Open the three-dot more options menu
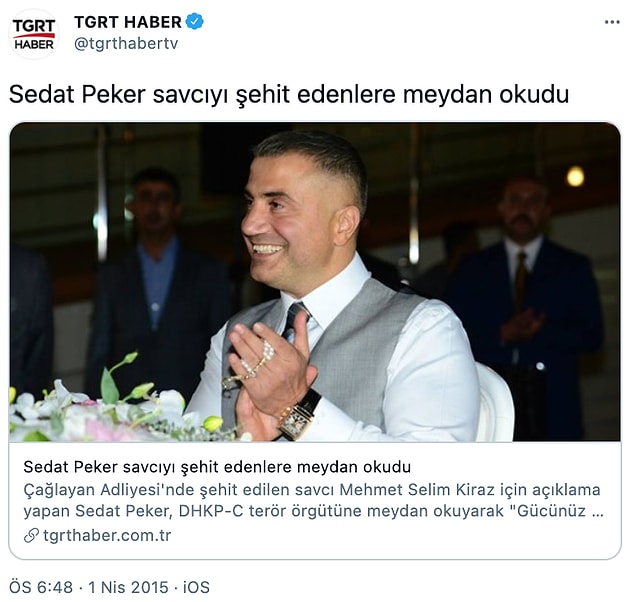The height and width of the screenshot is (602, 635). click(x=612, y=22)
